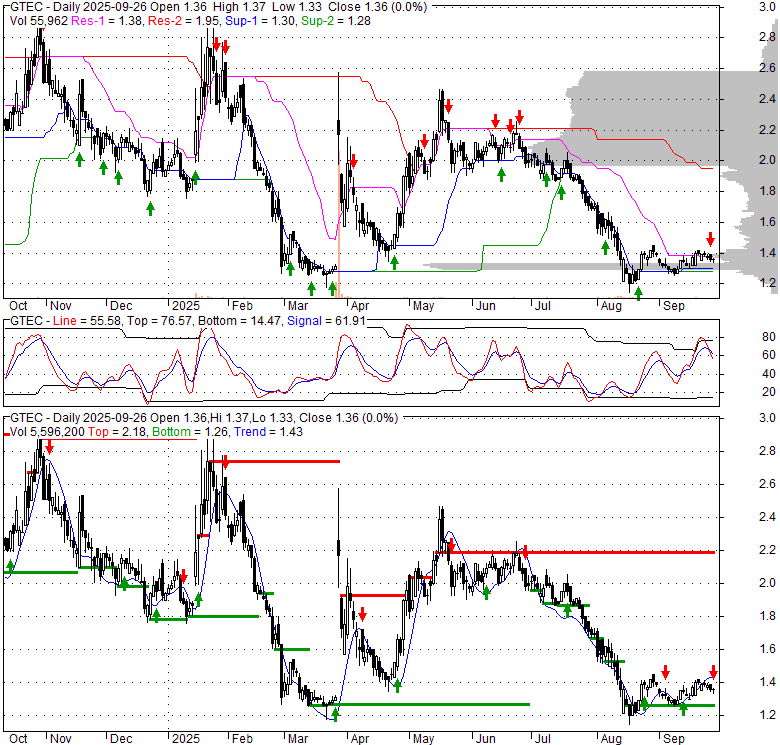Click the 'Top = 76.57' oscillator legend
The width and height of the screenshot is (780, 745).
pyautogui.click(x=160, y=321)
